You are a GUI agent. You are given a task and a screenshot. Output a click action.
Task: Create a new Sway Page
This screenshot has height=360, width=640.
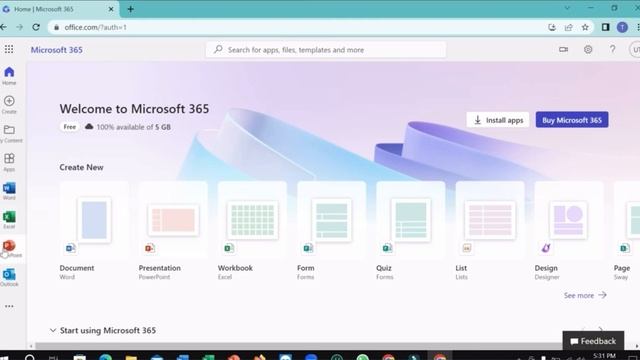pos(627,231)
